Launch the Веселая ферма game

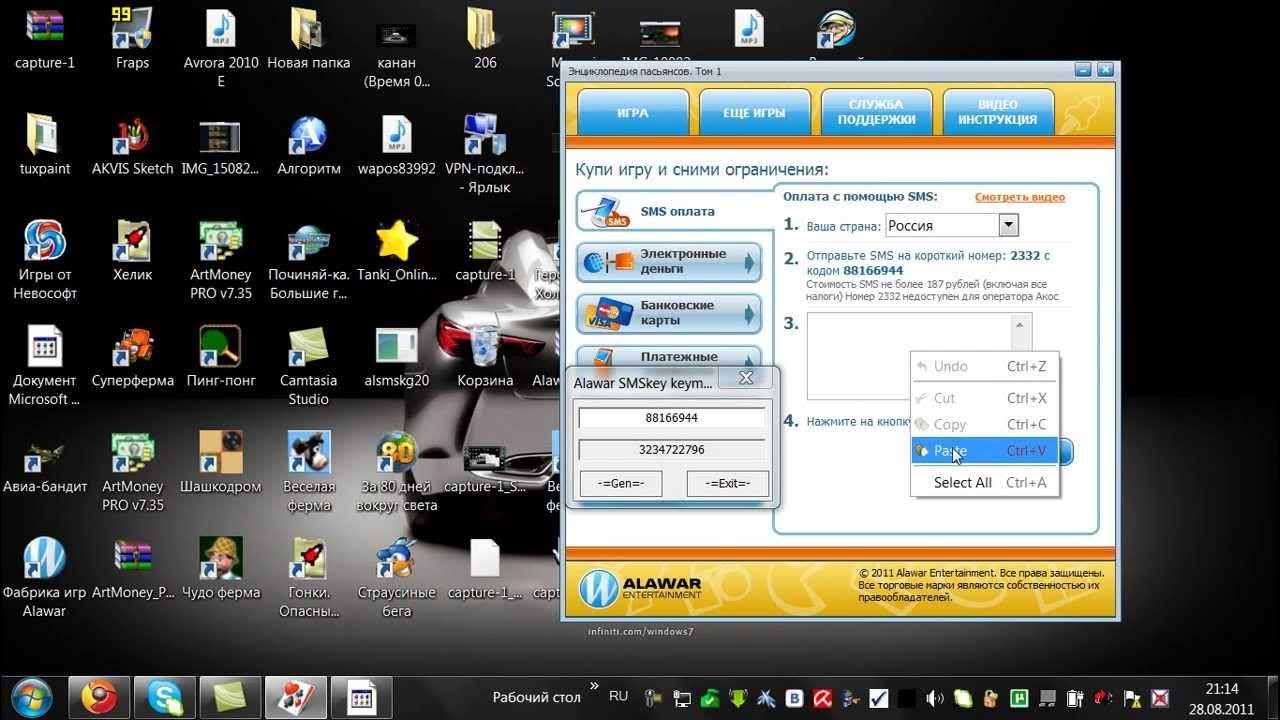pyautogui.click(x=309, y=472)
